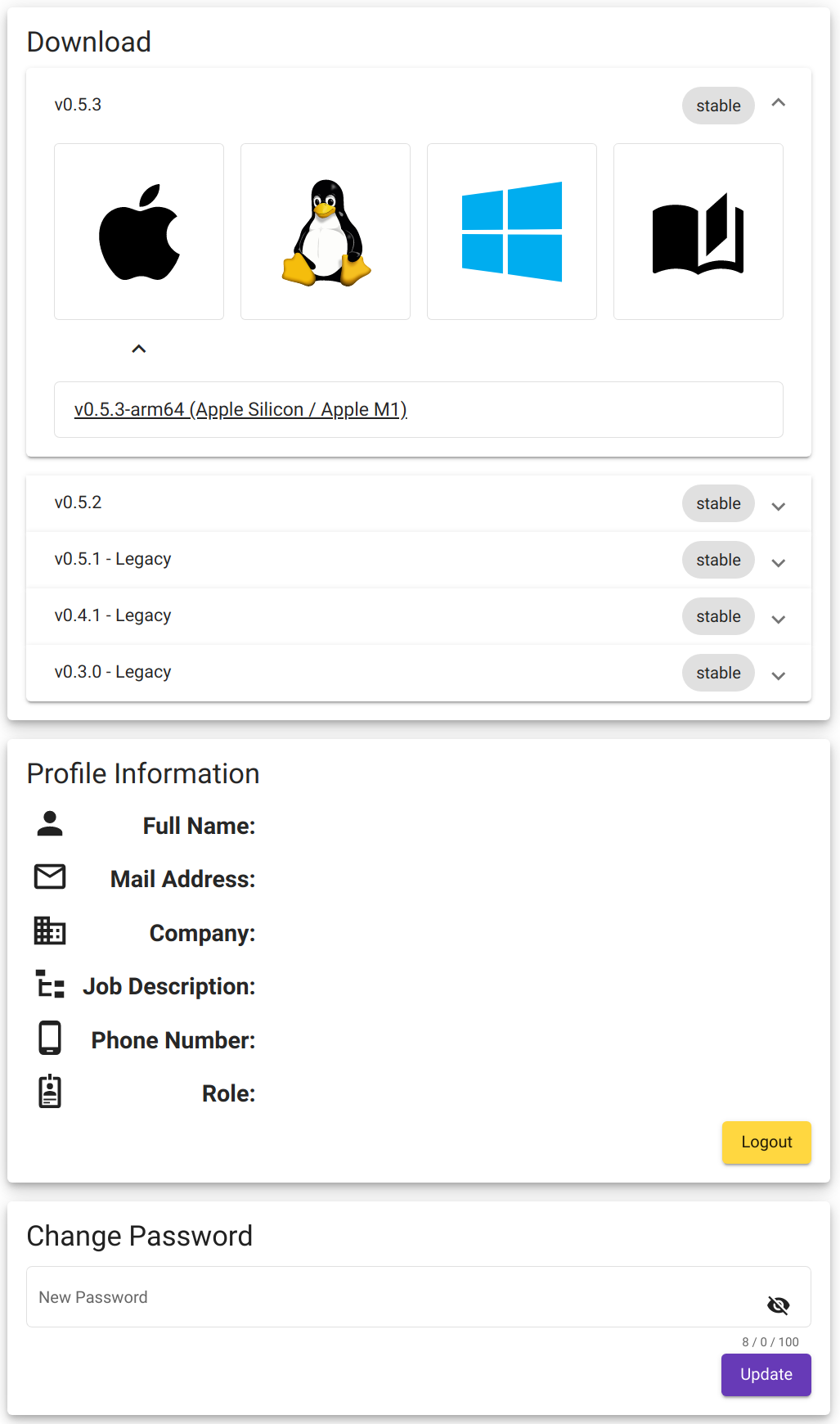Collapse the v0.5.3 release panel
The height and width of the screenshot is (1424, 840).
point(778,103)
